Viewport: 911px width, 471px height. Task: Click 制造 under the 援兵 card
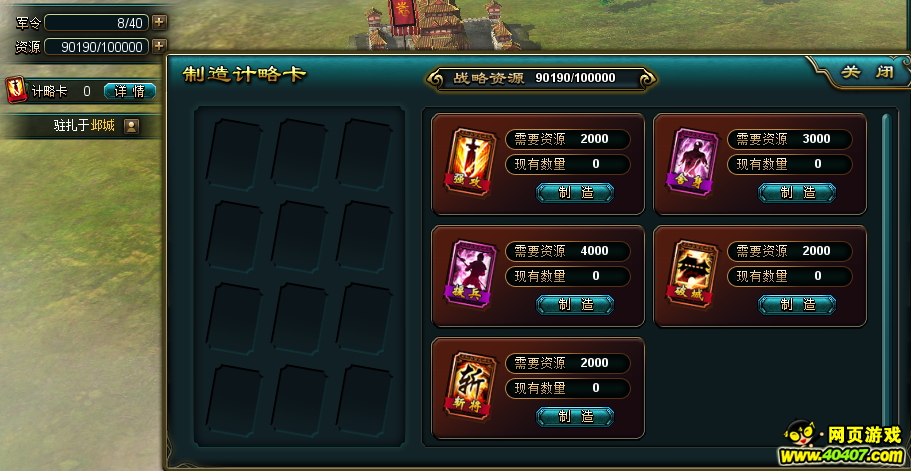[575, 304]
